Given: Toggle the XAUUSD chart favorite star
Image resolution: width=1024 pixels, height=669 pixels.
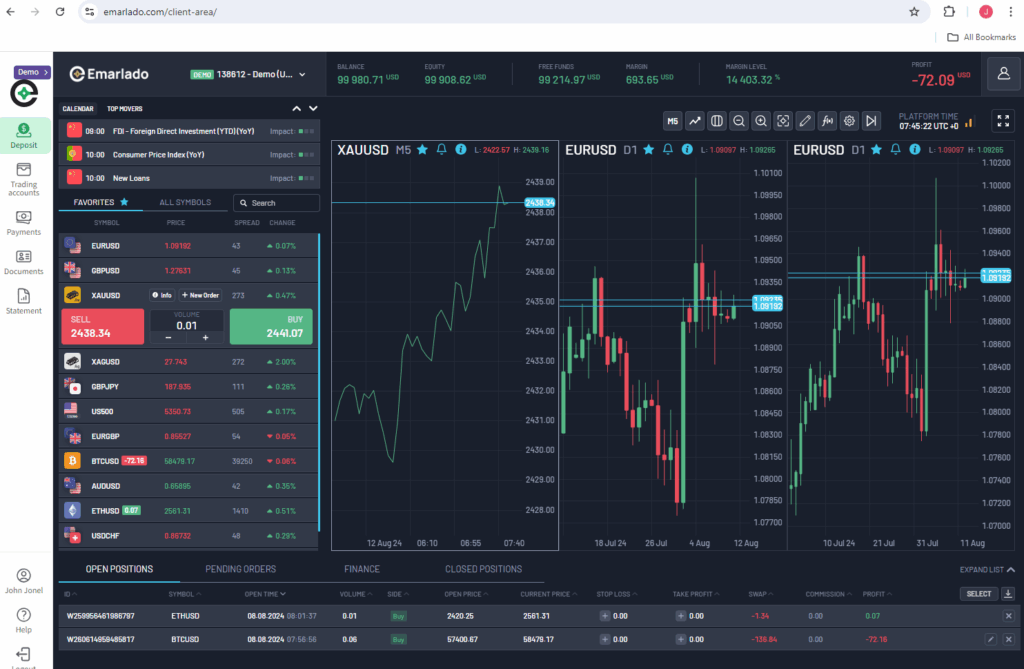Looking at the screenshot, I should coord(422,149).
